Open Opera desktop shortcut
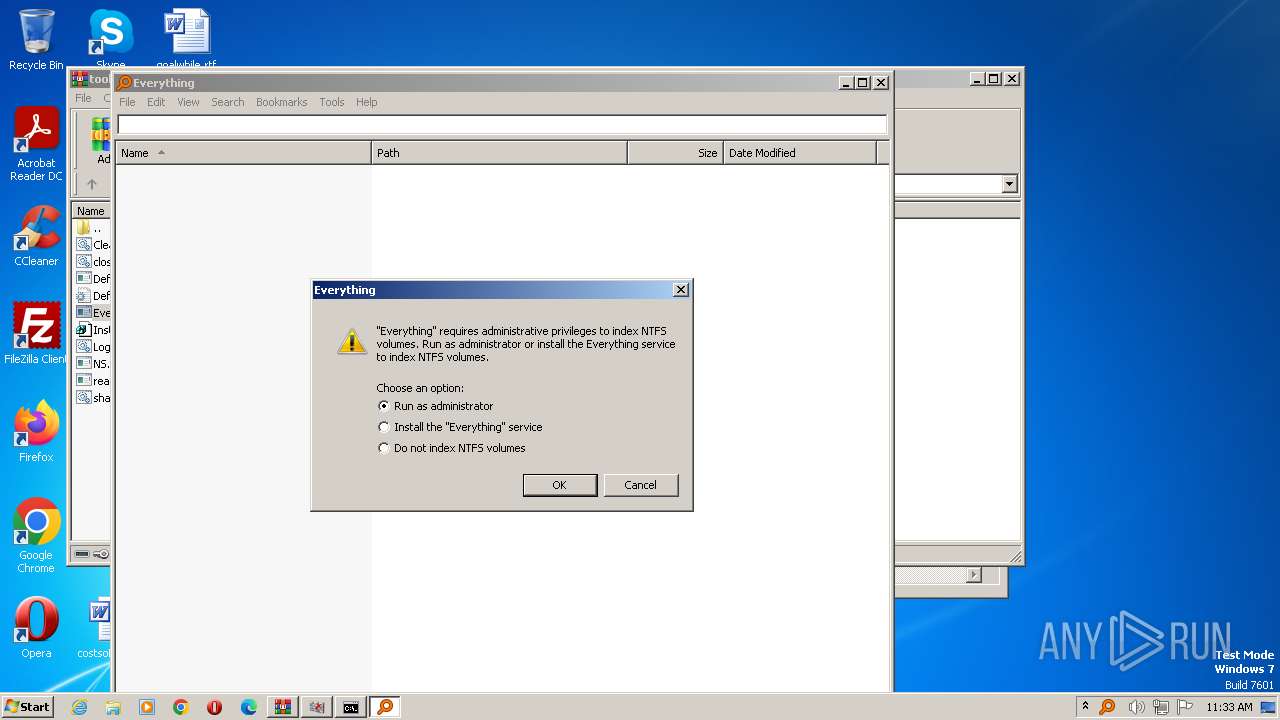The width and height of the screenshot is (1280, 720). [x=36, y=628]
